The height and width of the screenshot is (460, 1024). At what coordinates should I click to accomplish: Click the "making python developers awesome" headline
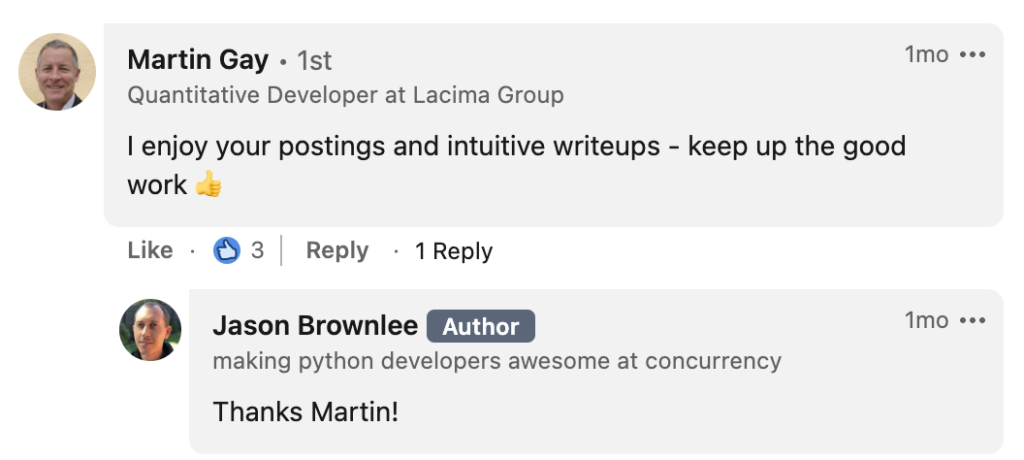[x=497, y=361]
